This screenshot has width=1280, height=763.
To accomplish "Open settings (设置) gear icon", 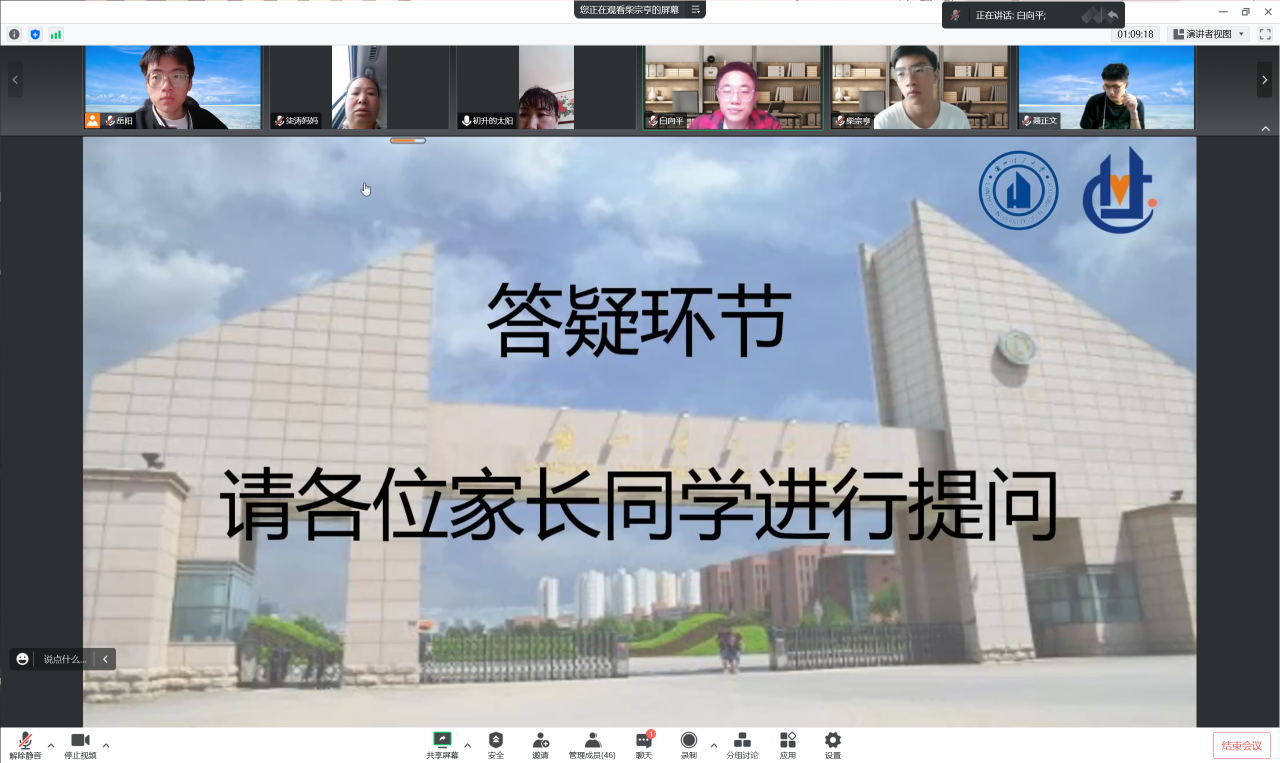I will (833, 744).
